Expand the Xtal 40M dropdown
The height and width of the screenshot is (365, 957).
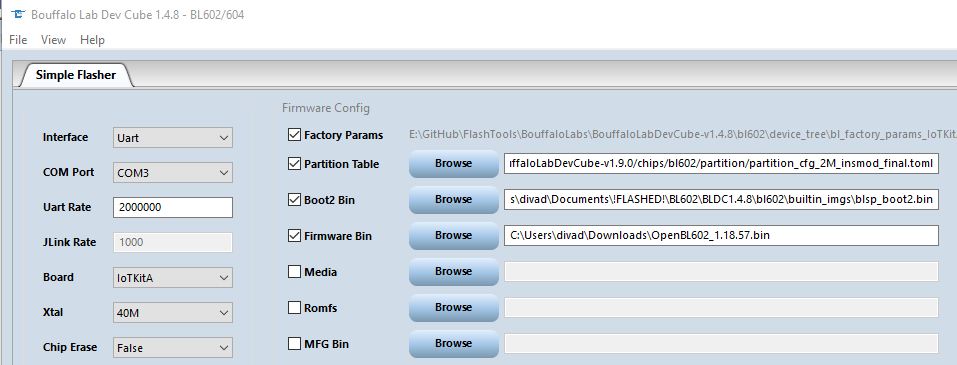pos(173,313)
